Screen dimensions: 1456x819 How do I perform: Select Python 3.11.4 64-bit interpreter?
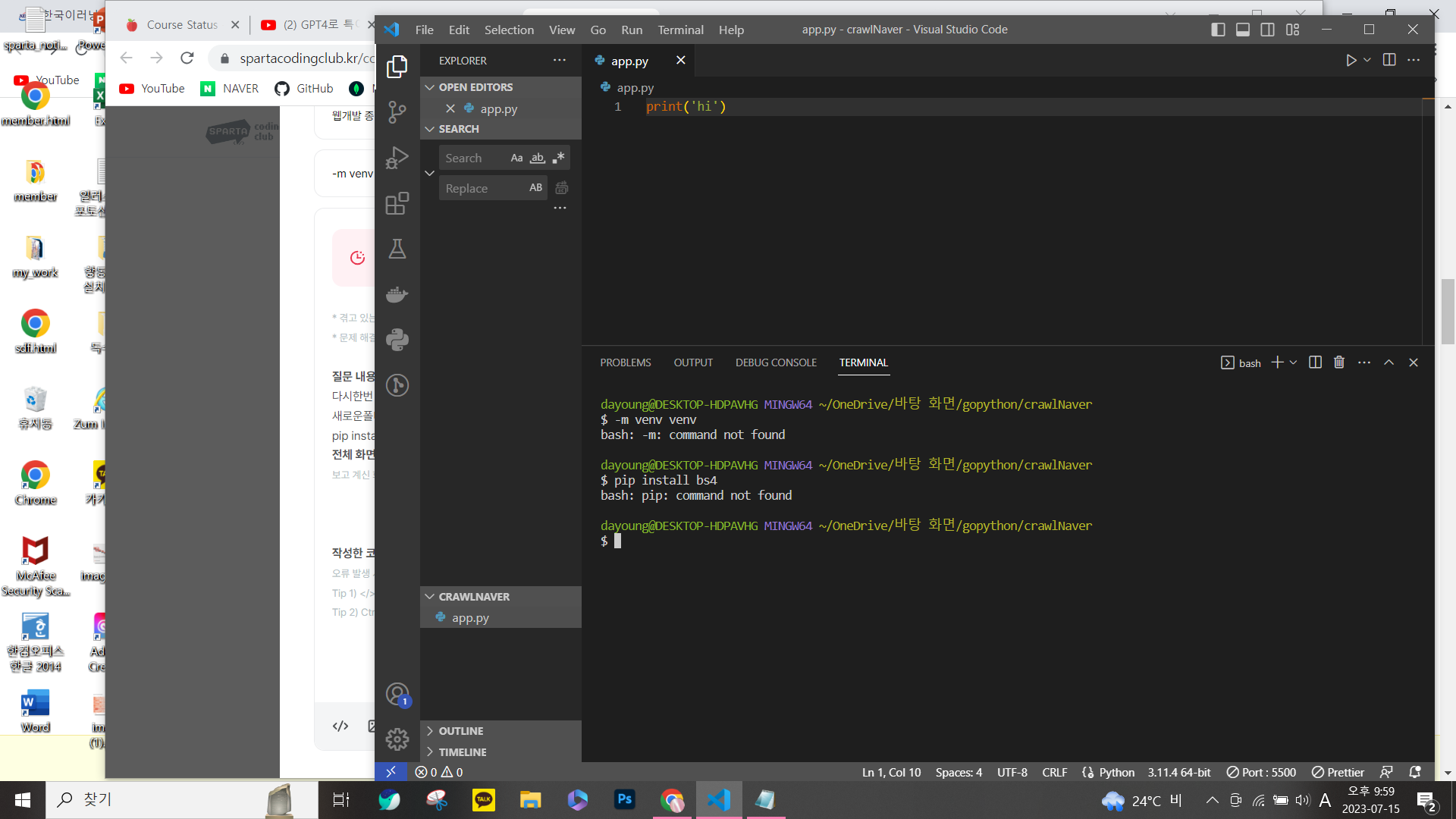[1178, 772]
